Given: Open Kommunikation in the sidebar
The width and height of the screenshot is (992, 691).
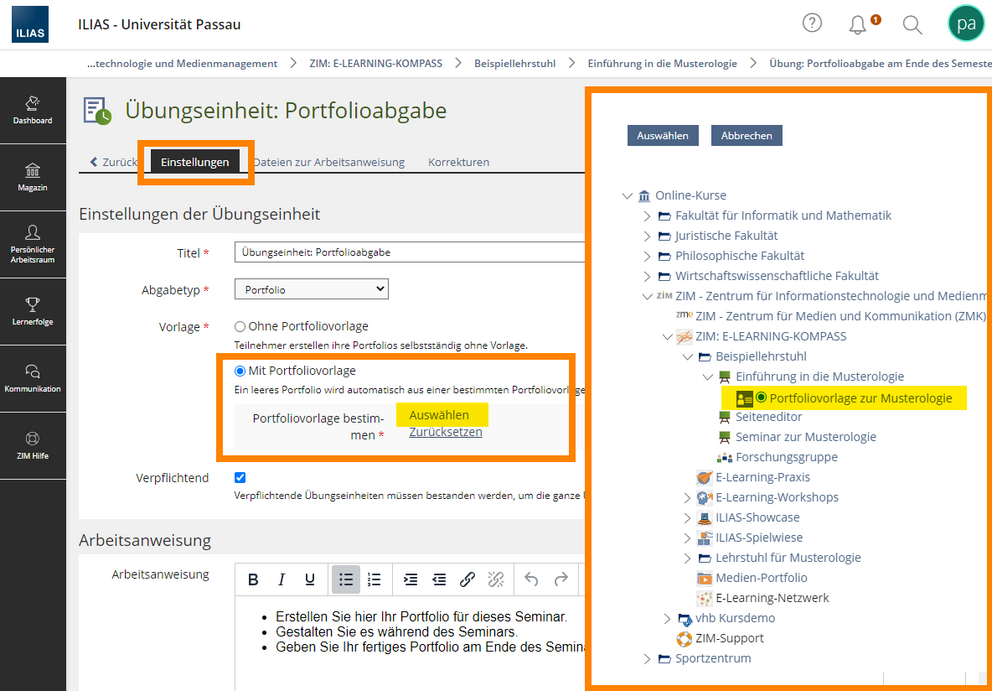Looking at the screenshot, I should (x=33, y=378).
